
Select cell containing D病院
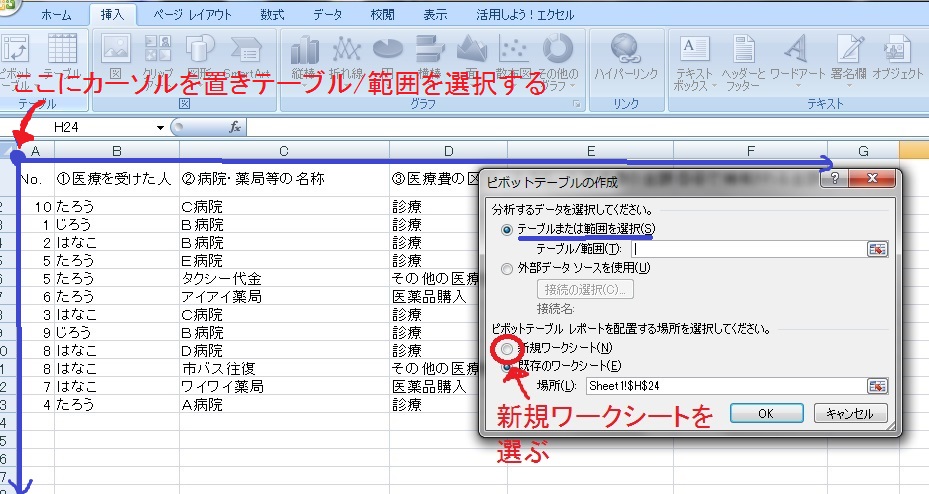[x=284, y=351]
